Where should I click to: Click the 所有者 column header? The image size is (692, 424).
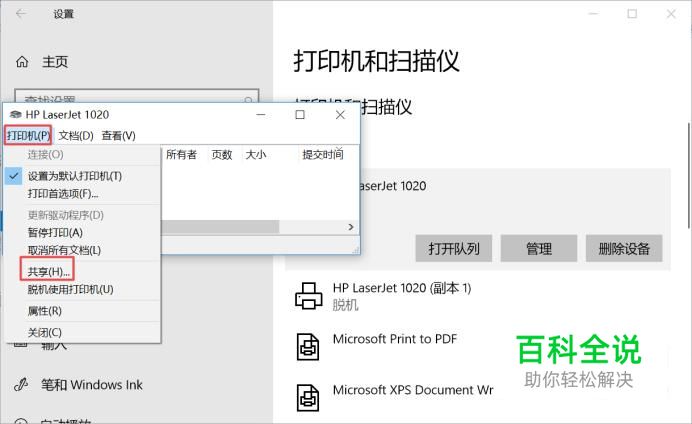(181, 154)
